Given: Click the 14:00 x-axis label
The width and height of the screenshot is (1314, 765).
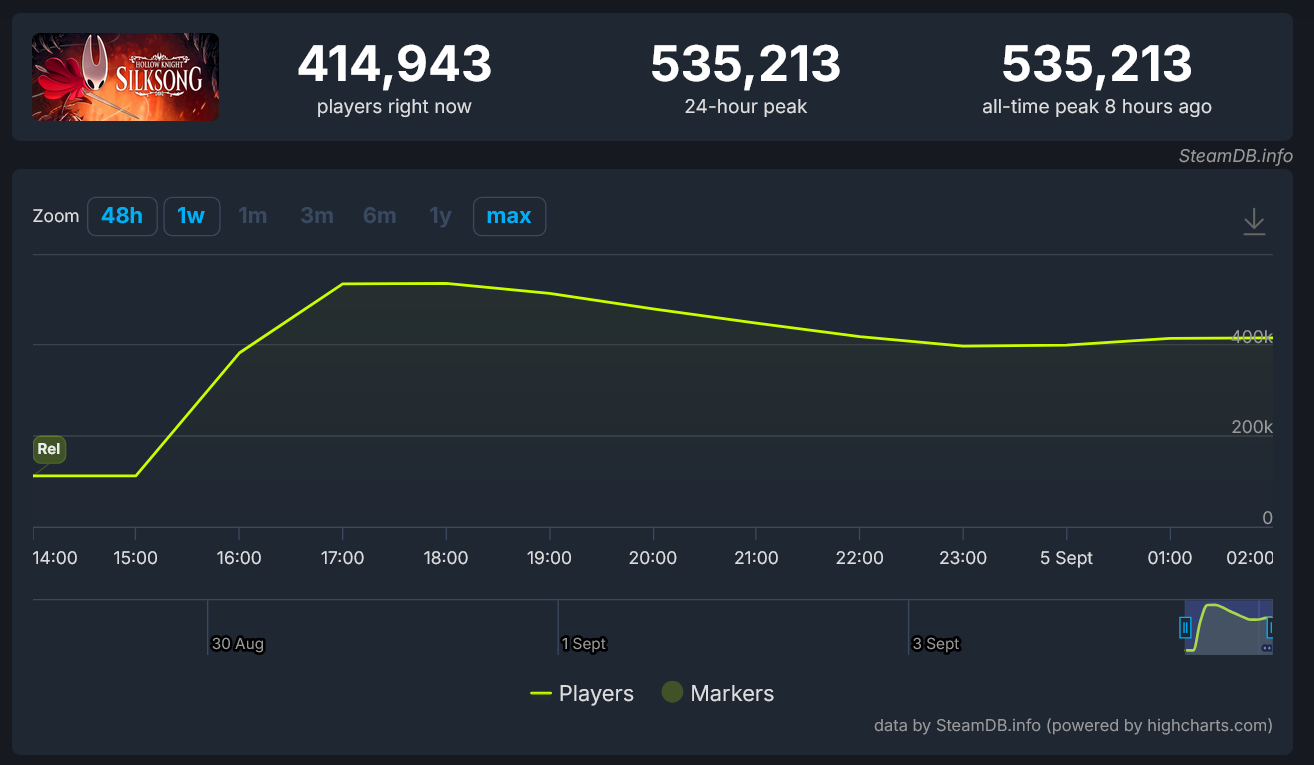Looking at the screenshot, I should 55,558.
